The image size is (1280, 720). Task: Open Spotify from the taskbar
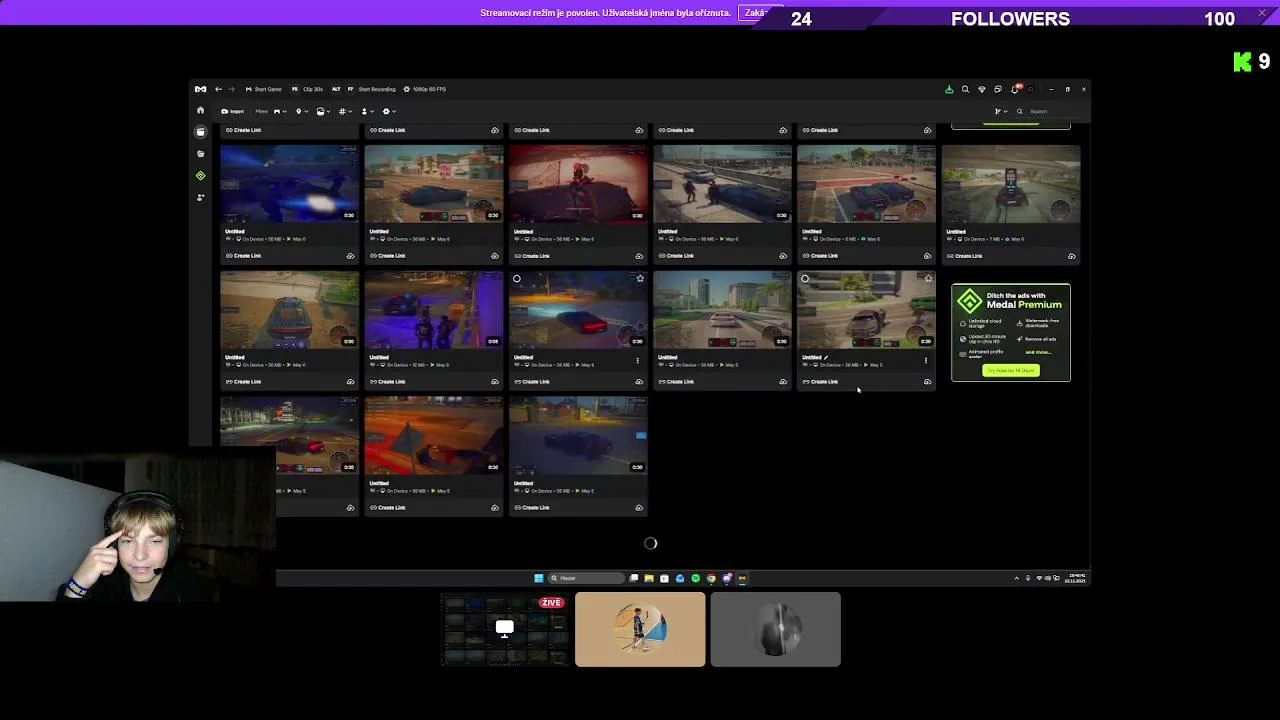(x=696, y=578)
